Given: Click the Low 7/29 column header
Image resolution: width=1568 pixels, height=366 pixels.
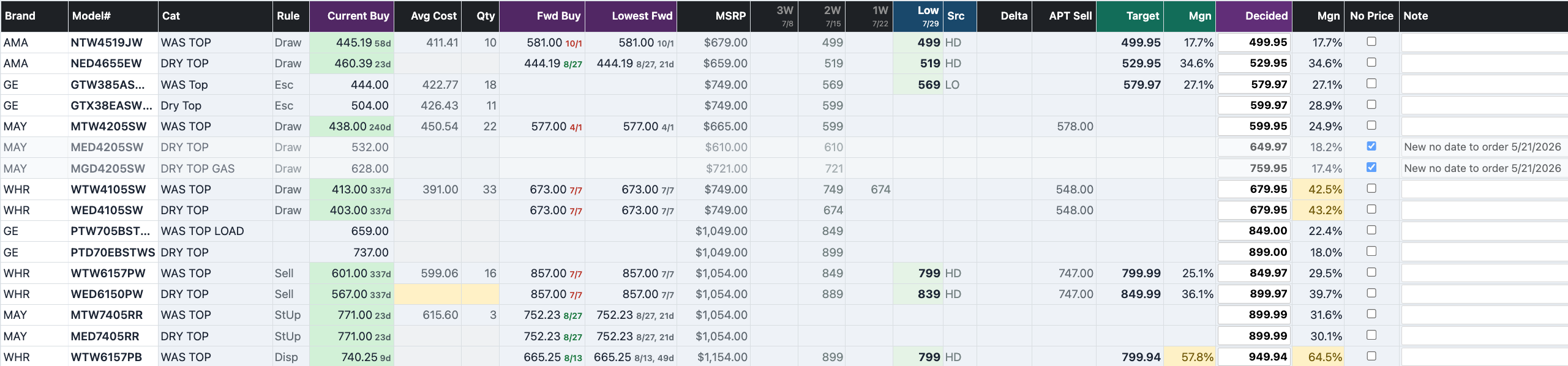Looking at the screenshot, I should (x=918, y=16).
